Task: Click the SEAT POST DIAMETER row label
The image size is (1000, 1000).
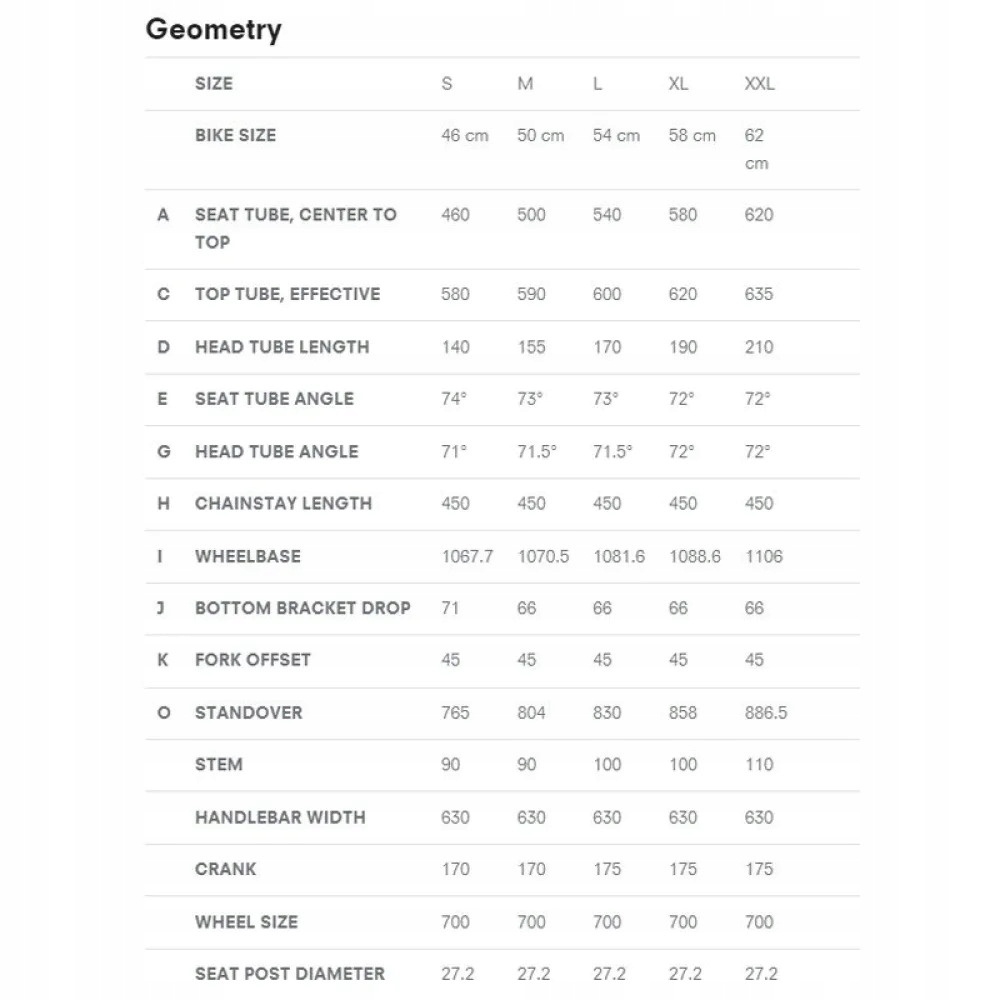Action: 289,973
